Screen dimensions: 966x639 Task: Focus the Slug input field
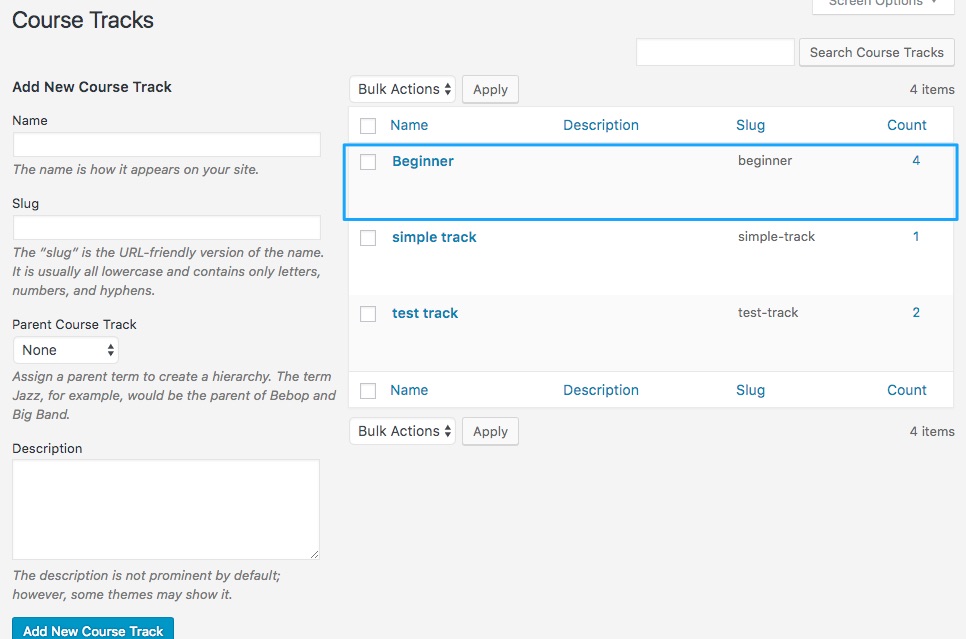167,228
